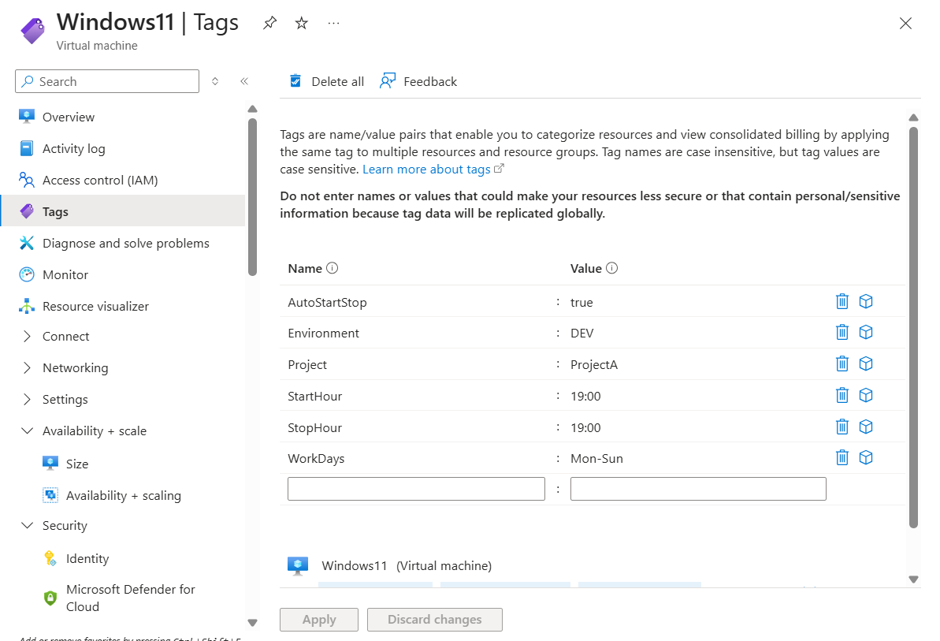
Task: Open the more options ellipsis menu
Action: [x=333, y=23]
